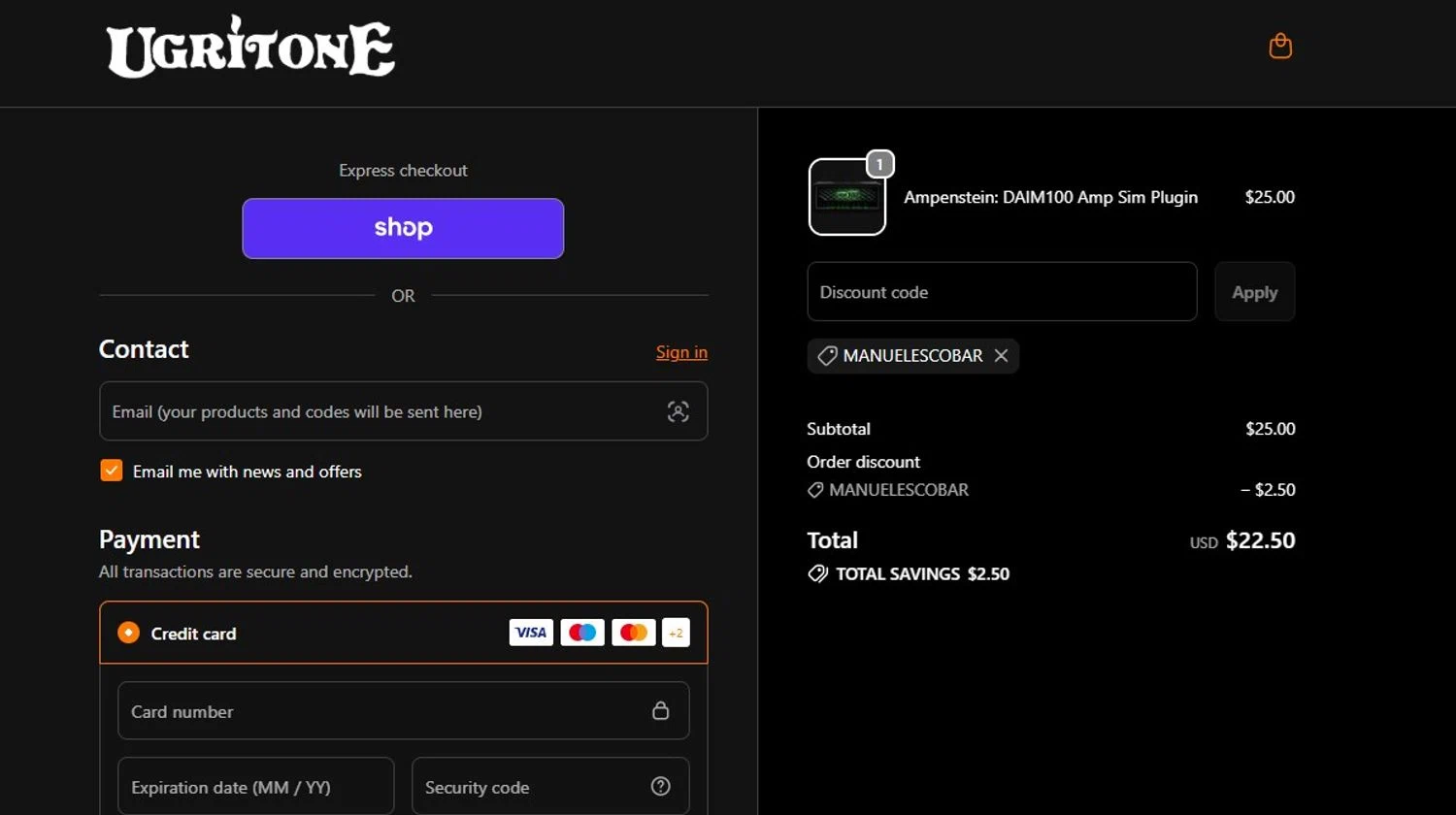1456x815 pixels.
Task: Click the lock icon in Card number
Action: [x=660, y=711]
